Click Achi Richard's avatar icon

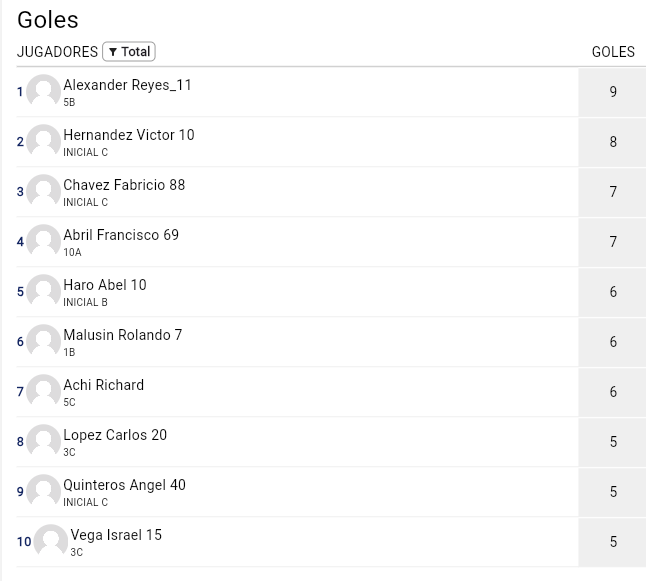tap(43, 391)
